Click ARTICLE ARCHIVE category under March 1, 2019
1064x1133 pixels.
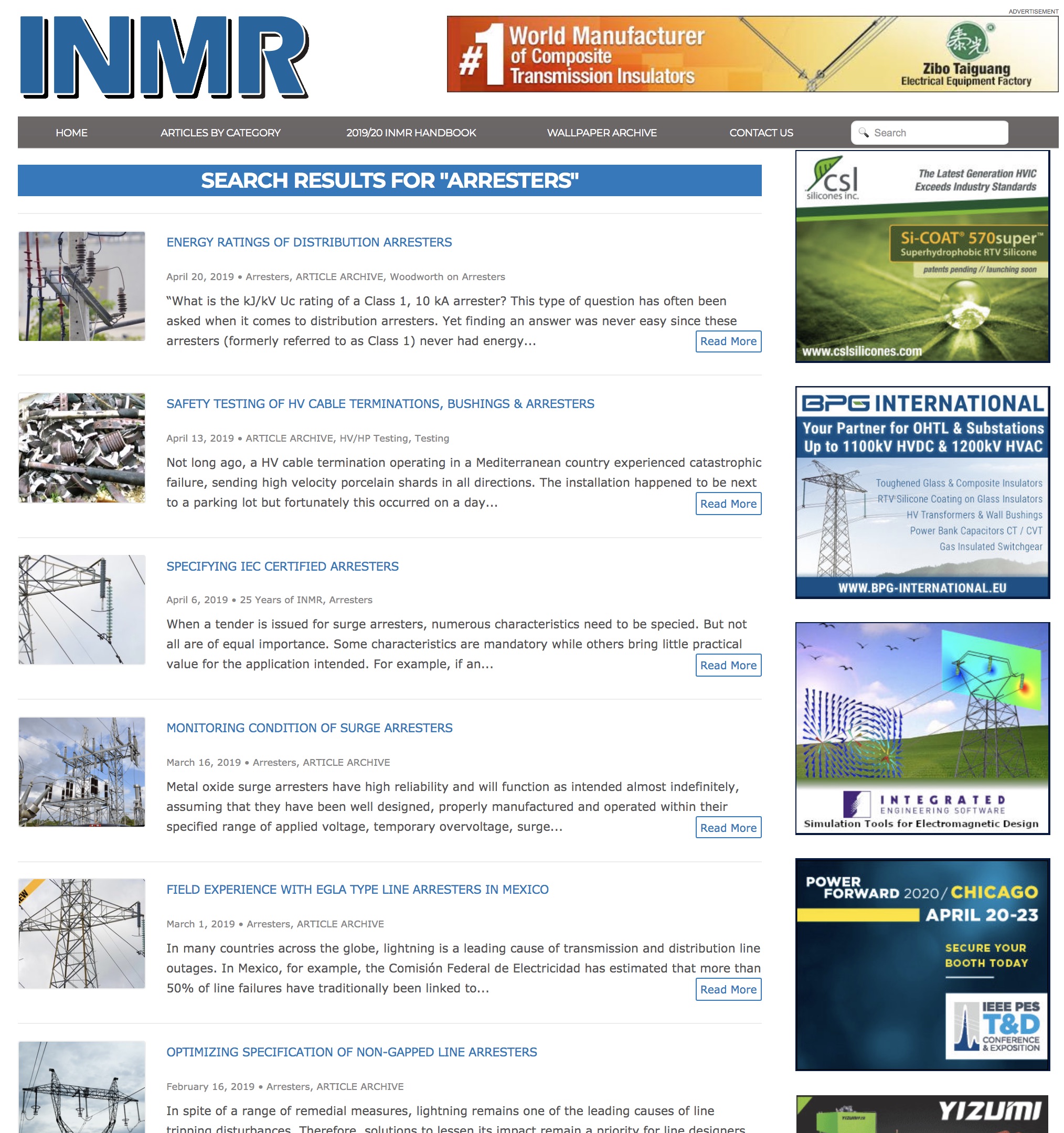click(340, 924)
